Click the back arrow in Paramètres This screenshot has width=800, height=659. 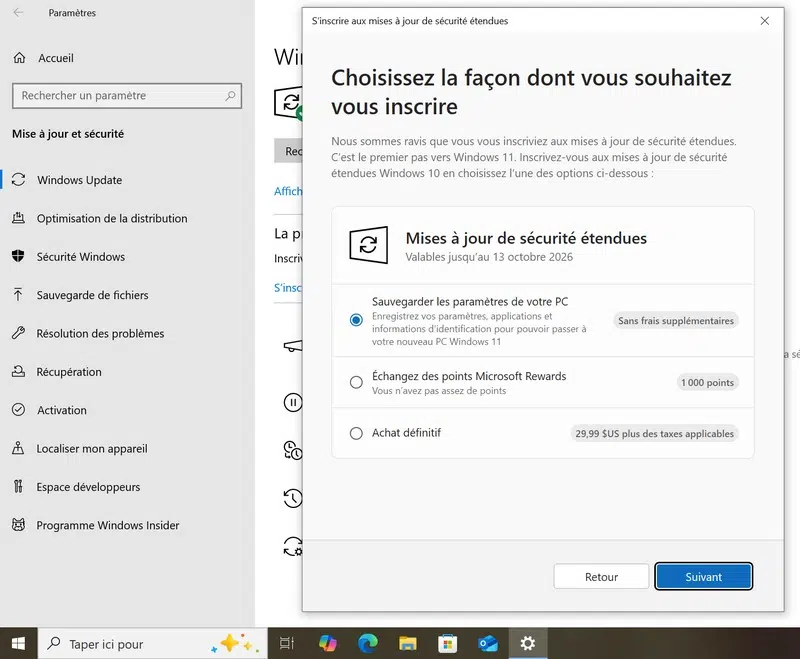click(18, 13)
